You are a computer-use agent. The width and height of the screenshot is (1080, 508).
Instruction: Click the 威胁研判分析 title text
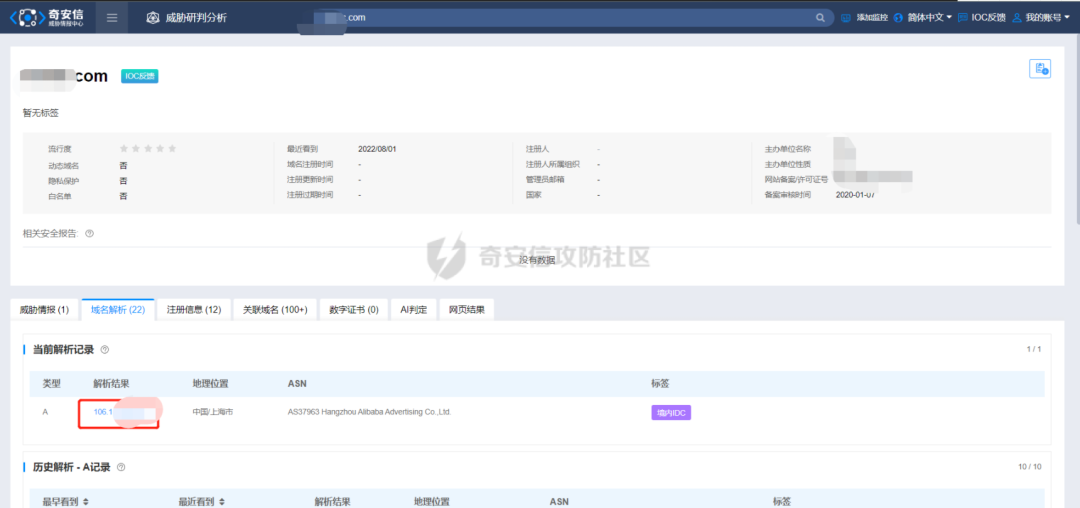point(196,18)
